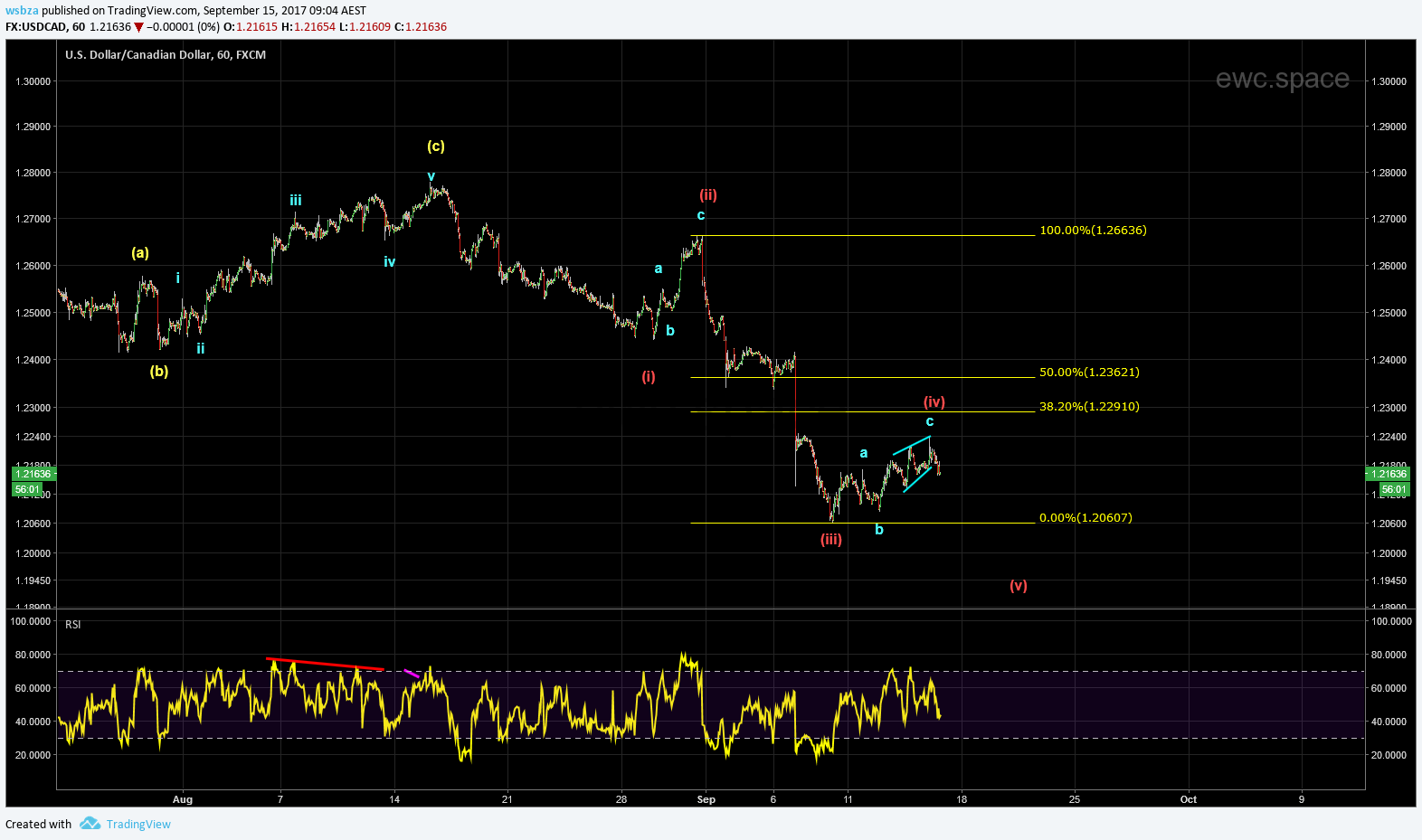Select the yellow (c) wave label
This screenshot has width=1422, height=840.
click(x=435, y=146)
